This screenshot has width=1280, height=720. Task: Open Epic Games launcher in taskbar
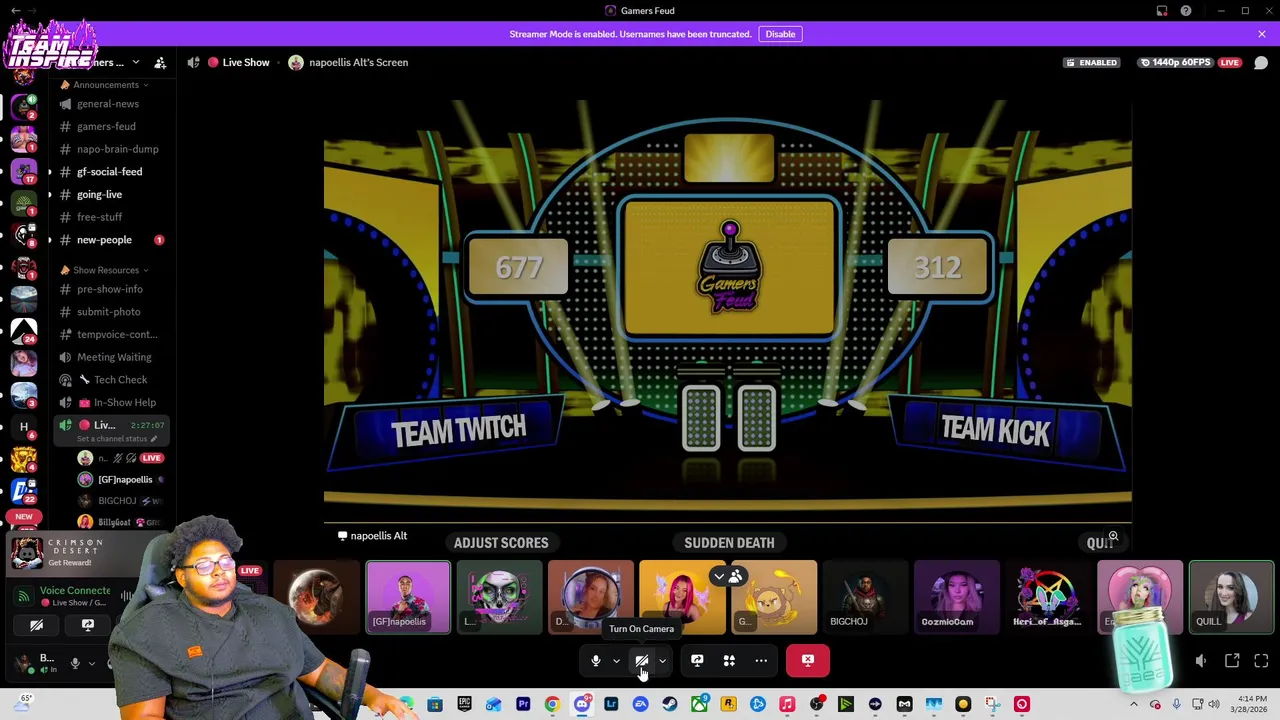pos(464,705)
